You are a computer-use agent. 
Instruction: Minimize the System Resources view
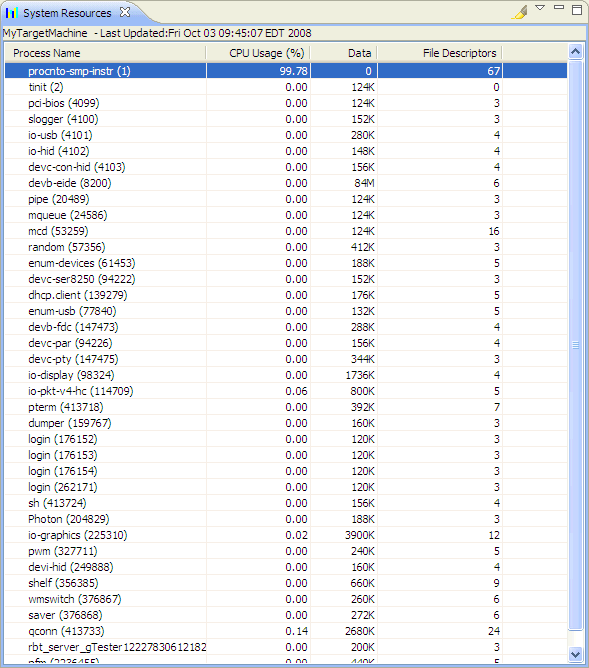(x=559, y=7)
